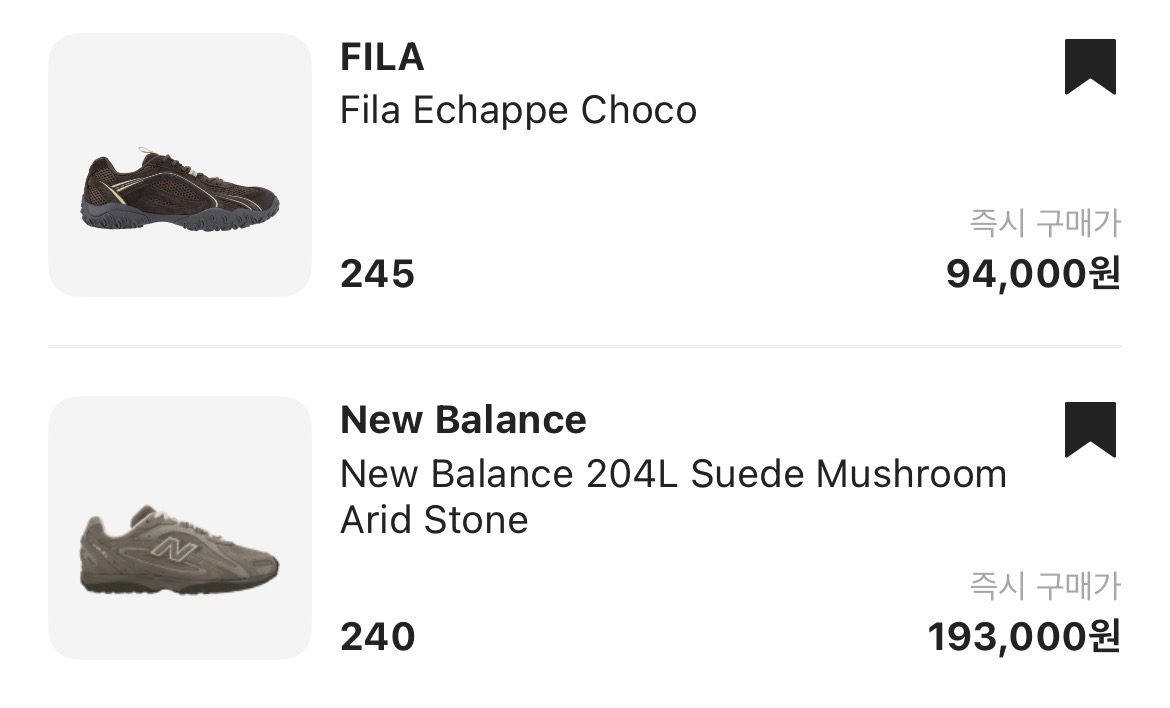Click the FILA brand name
Image resolution: width=1170 pixels, height=708 pixels.
(x=382, y=58)
